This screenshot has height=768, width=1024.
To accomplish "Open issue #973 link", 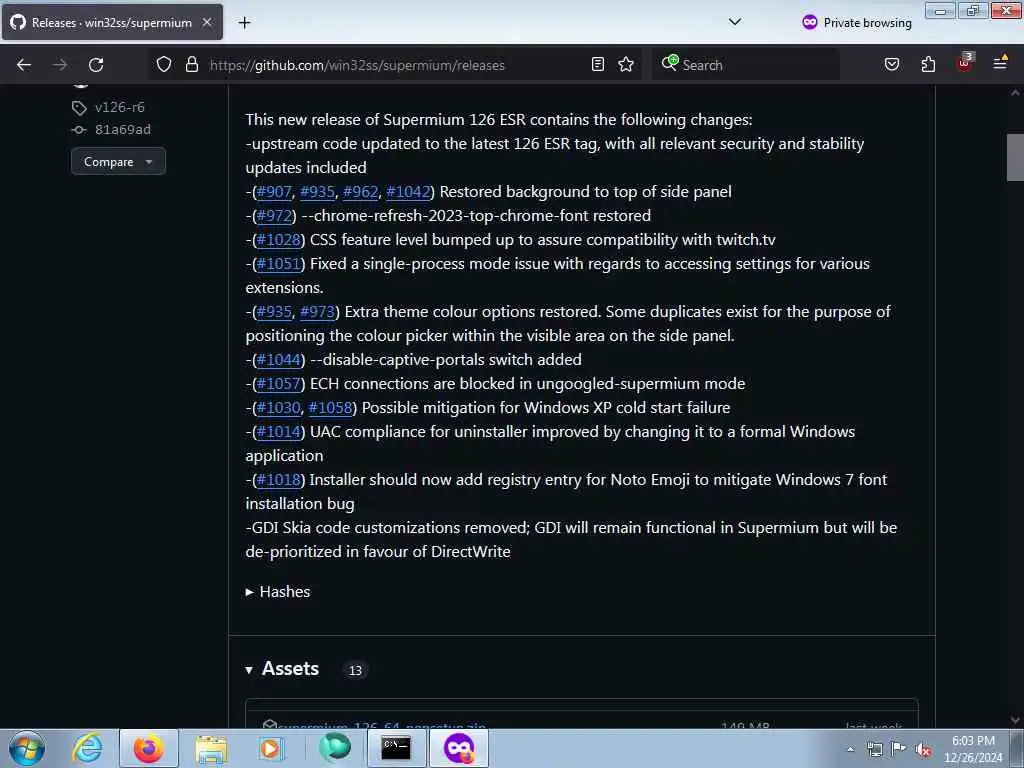I will coord(317,312).
